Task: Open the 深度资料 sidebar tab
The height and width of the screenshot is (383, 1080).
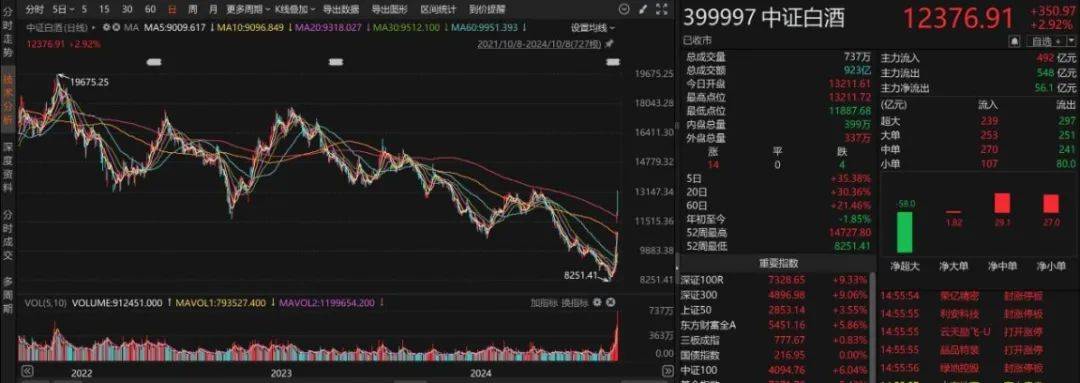Action: click(x=8, y=167)
